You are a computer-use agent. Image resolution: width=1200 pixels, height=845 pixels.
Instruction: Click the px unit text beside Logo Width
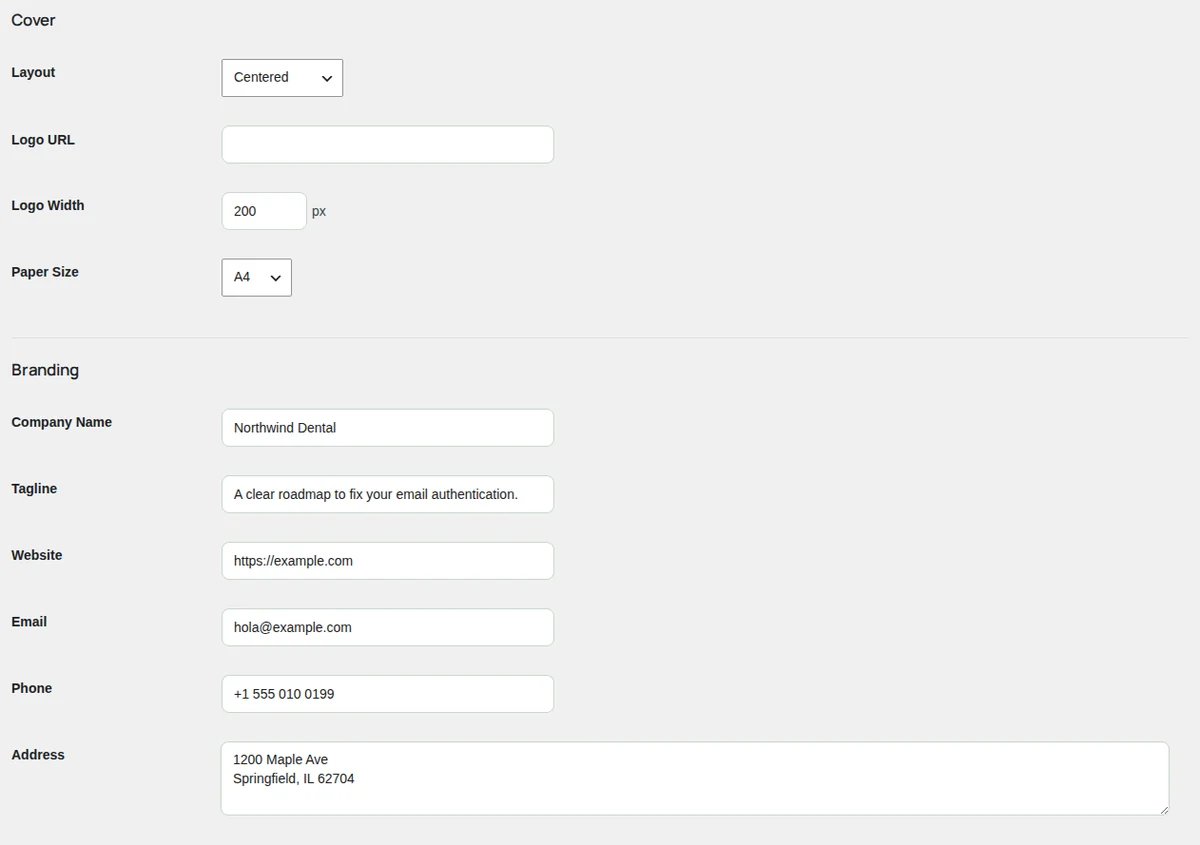tap(319, 212)
